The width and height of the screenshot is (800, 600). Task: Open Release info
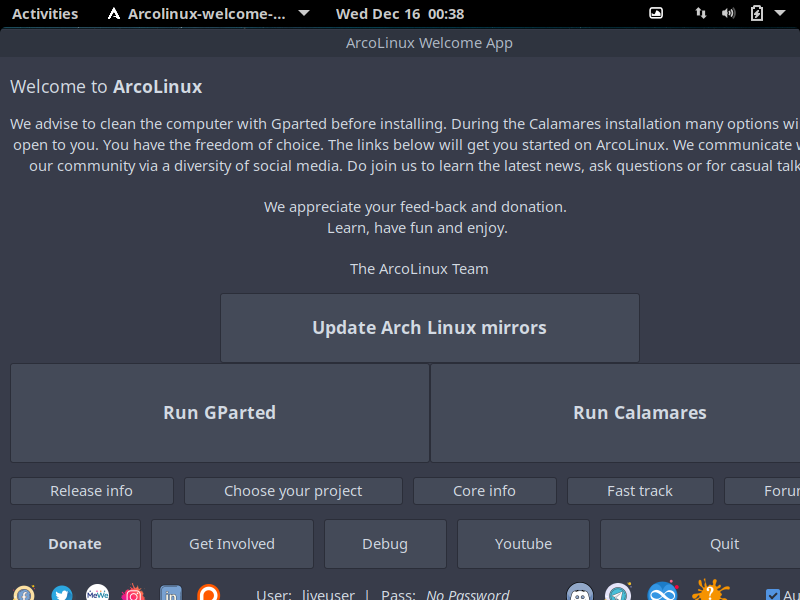coord(92,491)
